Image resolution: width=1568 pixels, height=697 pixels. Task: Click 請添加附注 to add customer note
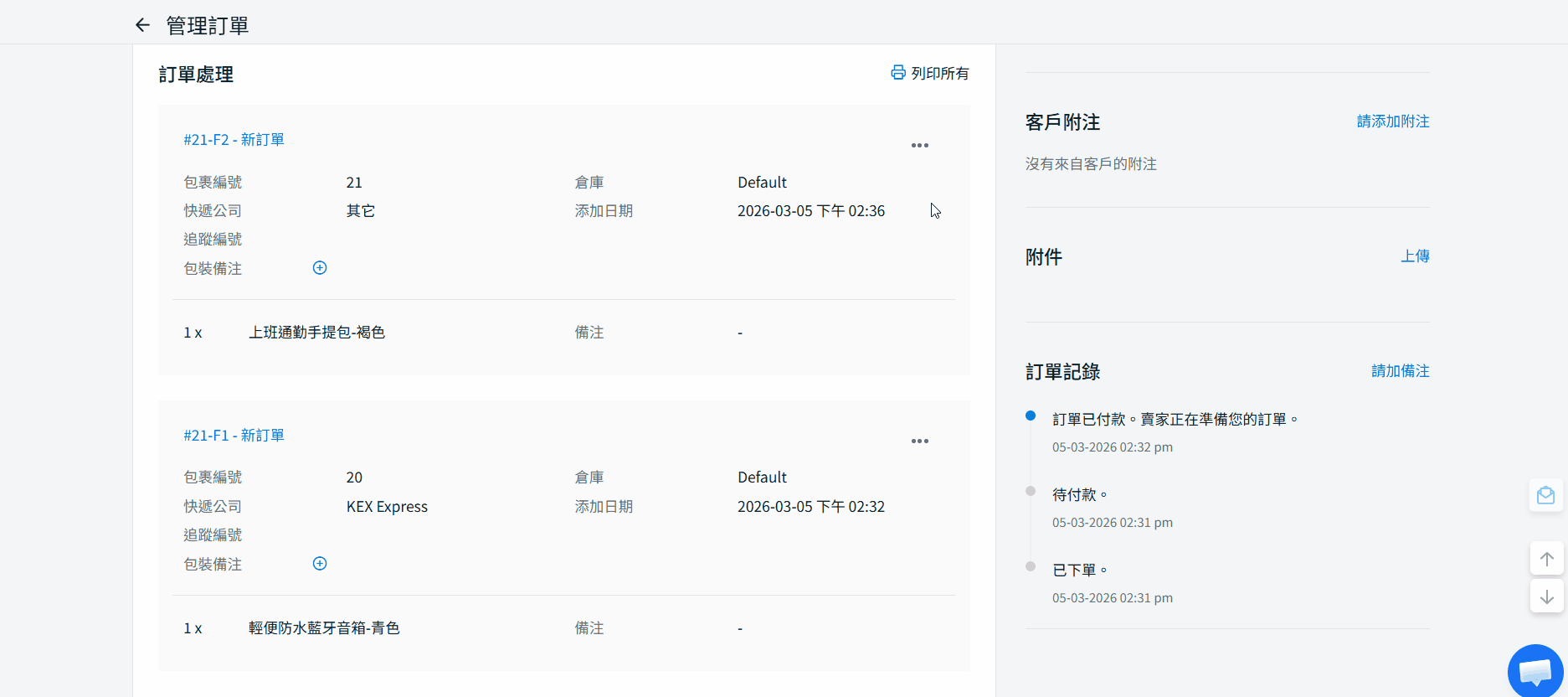(x=1392, y=121)
